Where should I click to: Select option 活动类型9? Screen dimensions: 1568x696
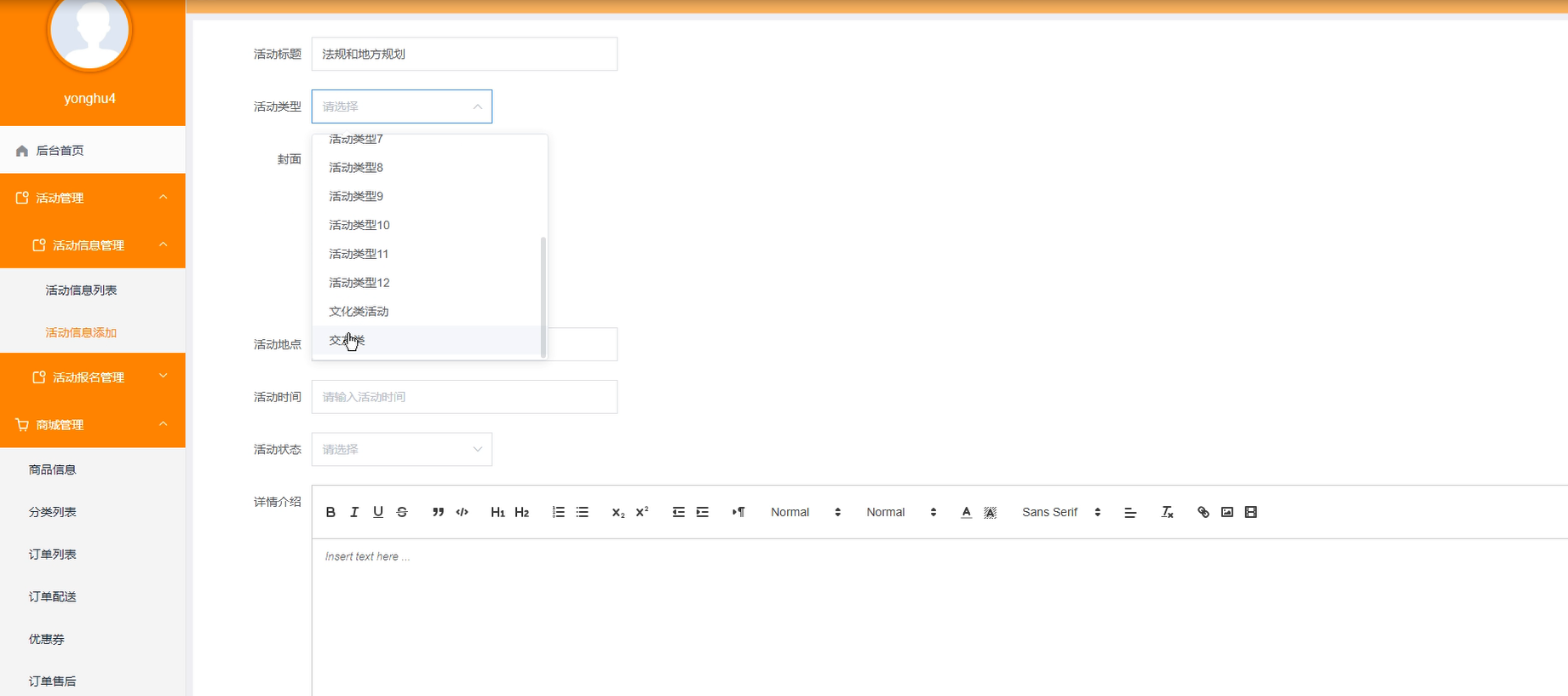(427, 196)
